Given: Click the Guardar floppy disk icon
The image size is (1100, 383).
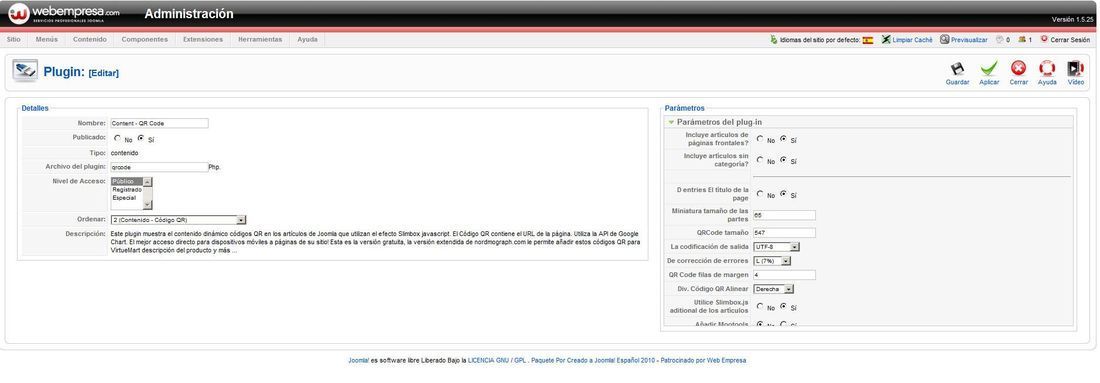Looking at the screenshot, I should pos(957,68).
